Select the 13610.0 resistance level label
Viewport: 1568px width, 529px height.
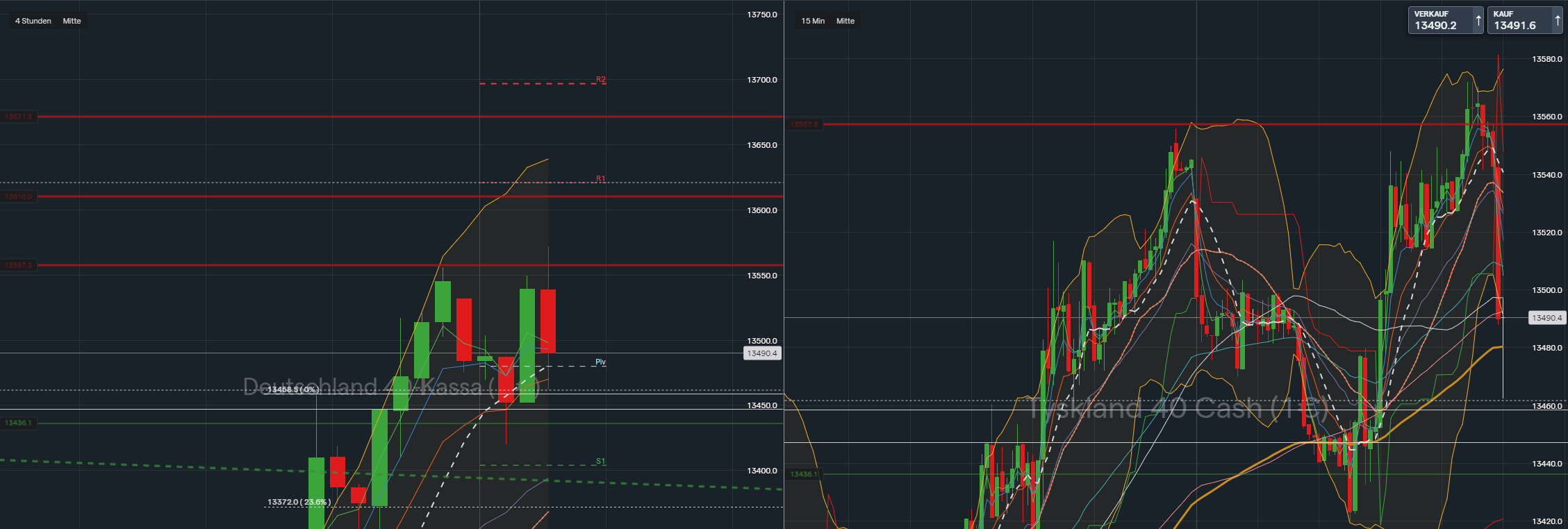pos(19,196)
